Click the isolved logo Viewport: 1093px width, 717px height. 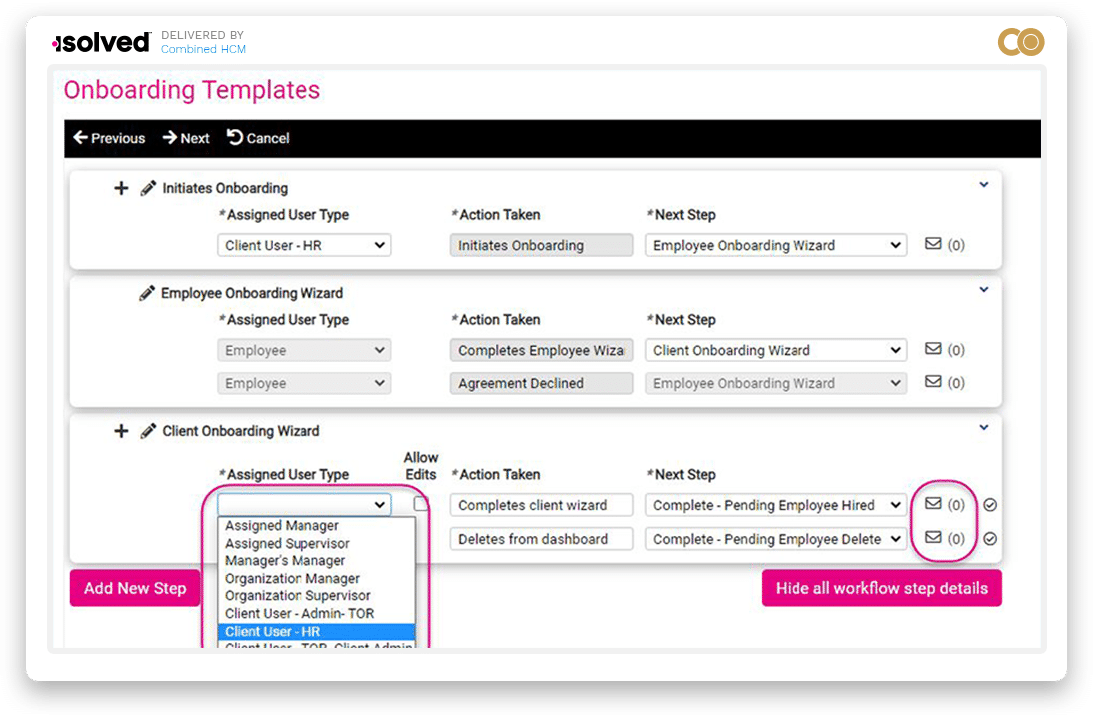point(102,43)
